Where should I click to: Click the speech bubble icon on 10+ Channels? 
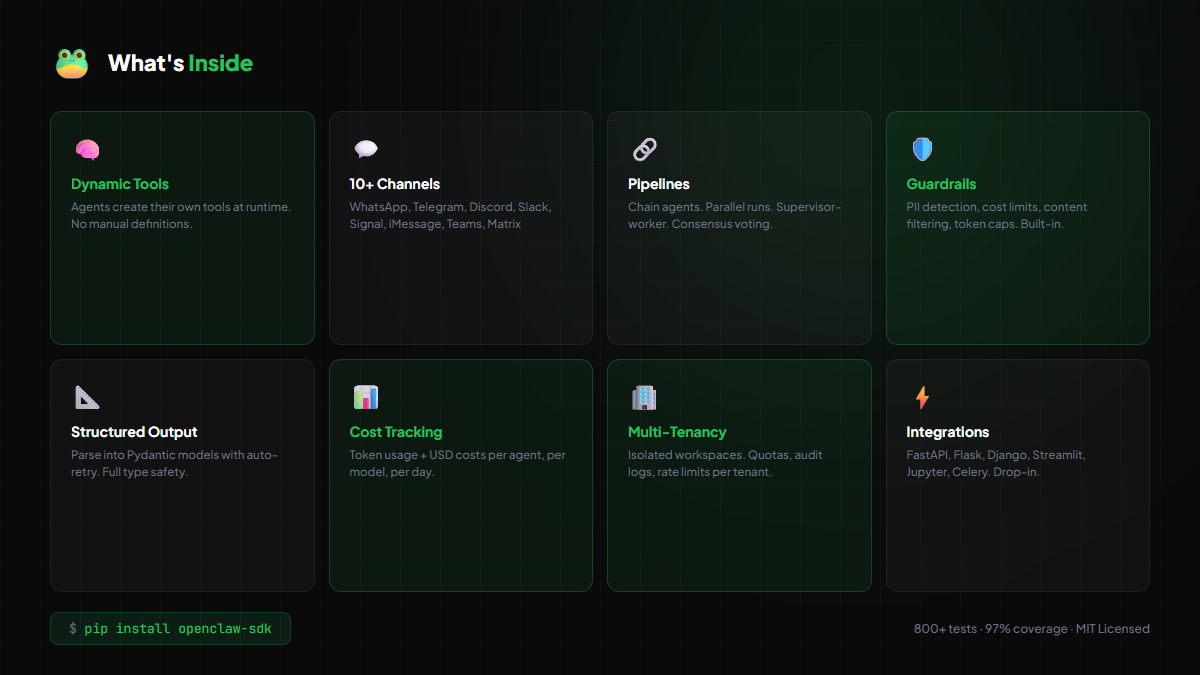click(x=365, y=148)
